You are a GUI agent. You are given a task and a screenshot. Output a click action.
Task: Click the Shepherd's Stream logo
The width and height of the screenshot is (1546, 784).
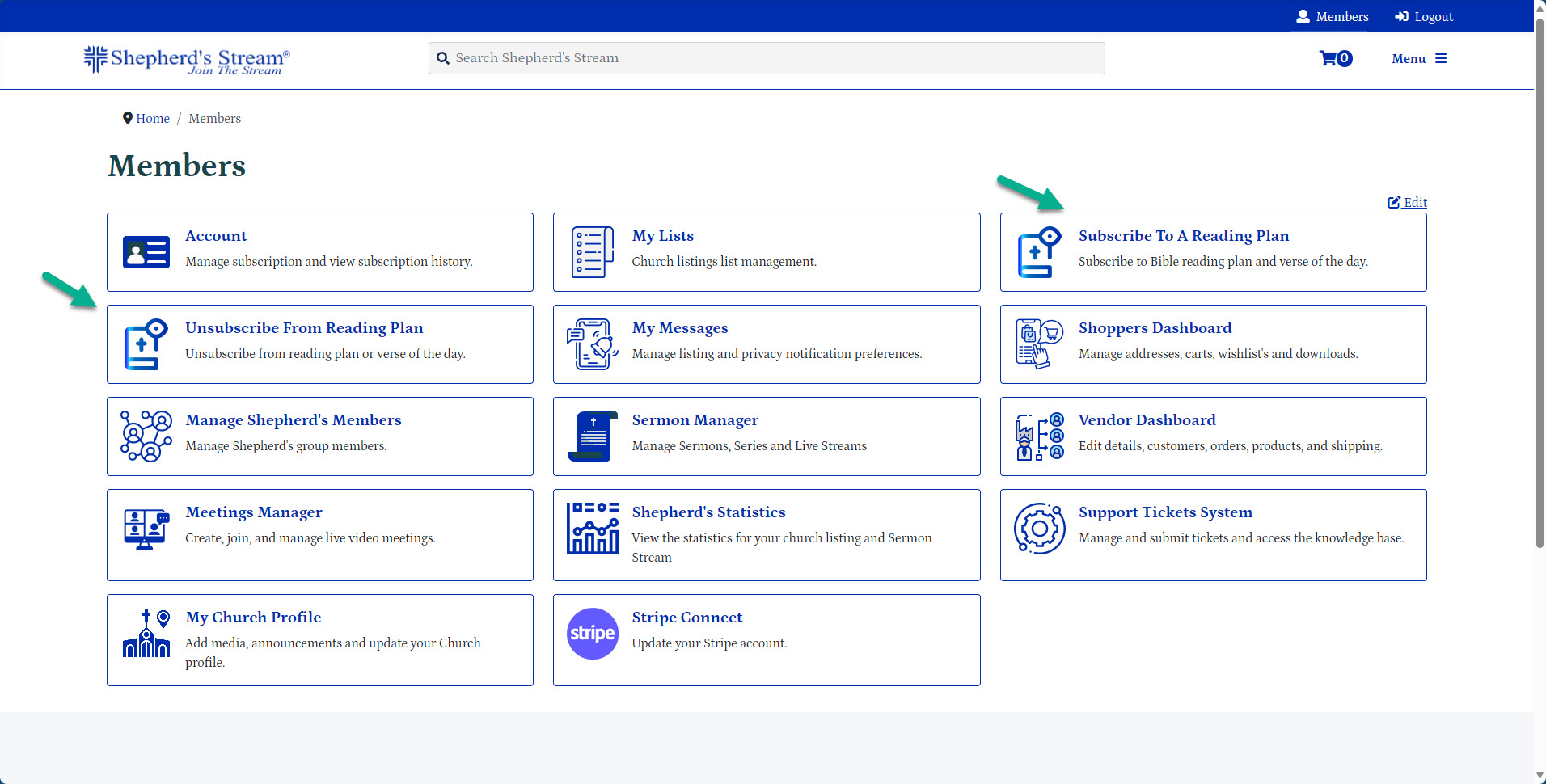pos(187,60)
